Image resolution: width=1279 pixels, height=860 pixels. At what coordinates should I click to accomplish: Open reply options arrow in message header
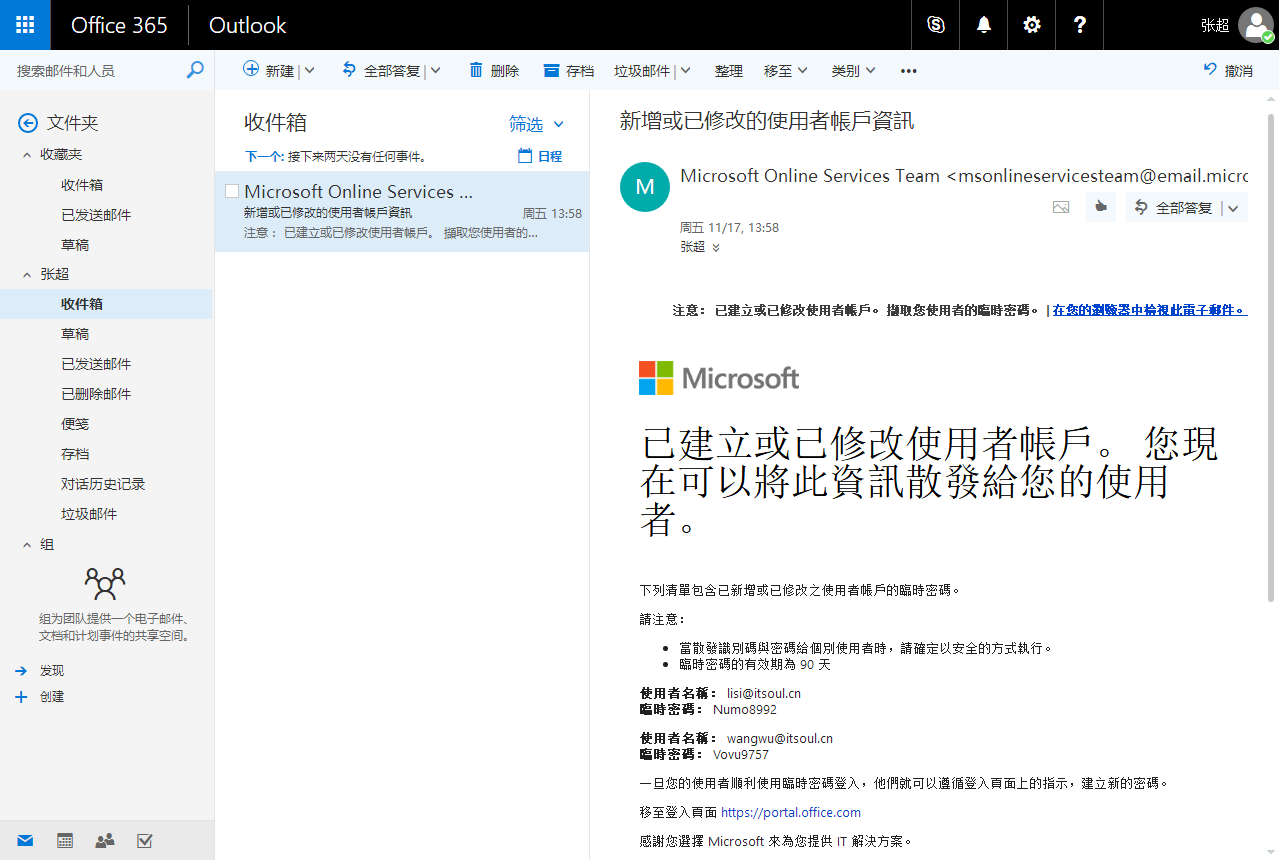[x=1233, y=207]
